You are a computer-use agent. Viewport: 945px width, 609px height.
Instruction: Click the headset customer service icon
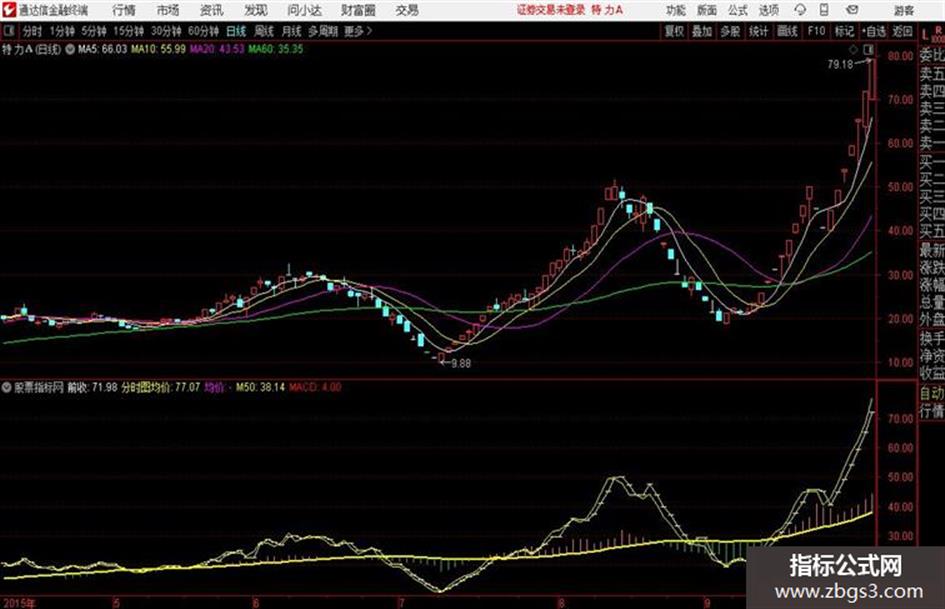click(800, 10)
